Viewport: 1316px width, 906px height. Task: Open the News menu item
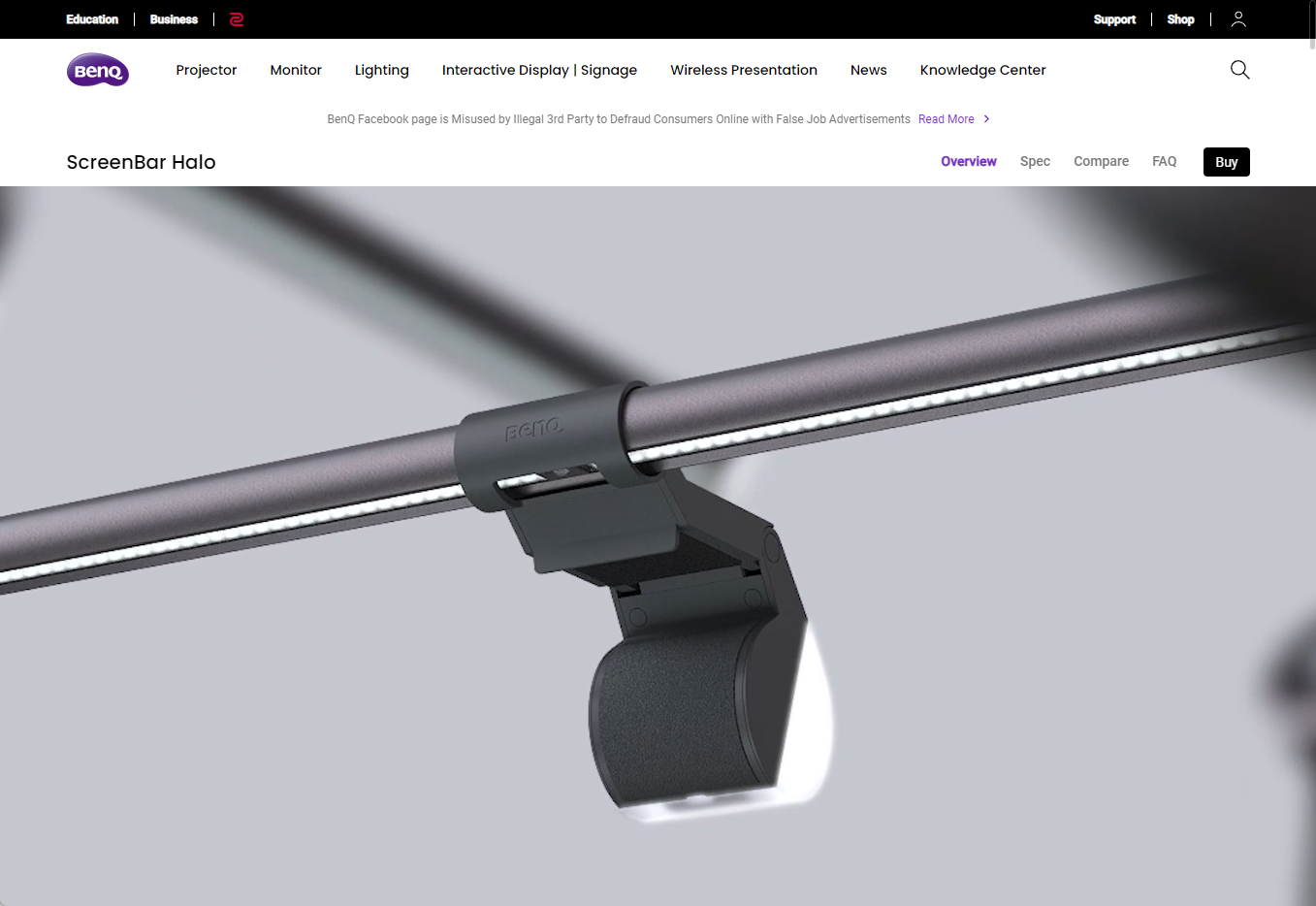[869, 70]
